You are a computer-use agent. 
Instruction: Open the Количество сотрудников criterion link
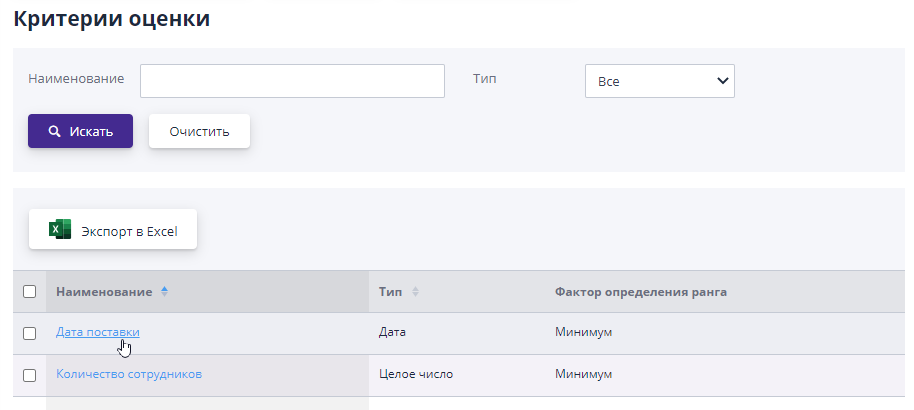click(x=129, y=374)
